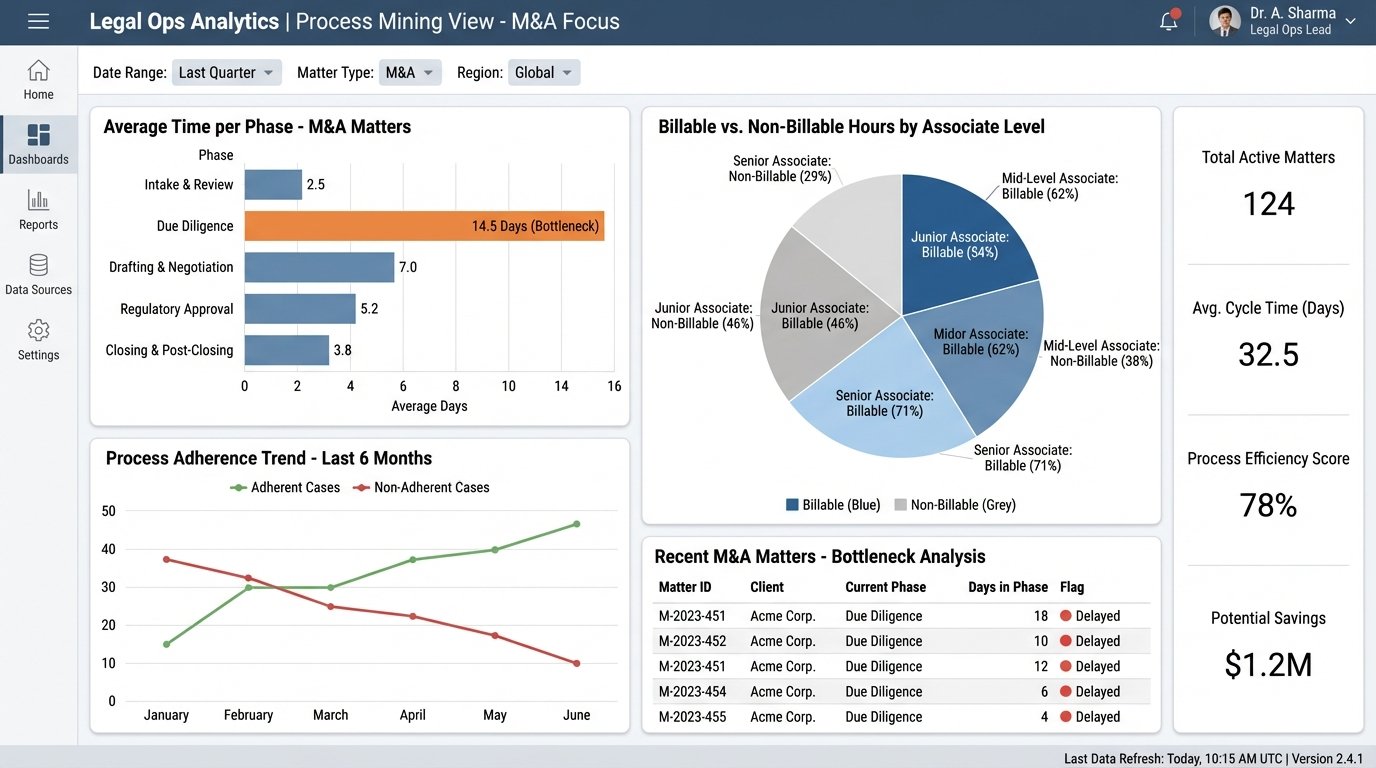
Task: Click the notification bell icon
Action: pyautogui.click(x=1168, y=20)
